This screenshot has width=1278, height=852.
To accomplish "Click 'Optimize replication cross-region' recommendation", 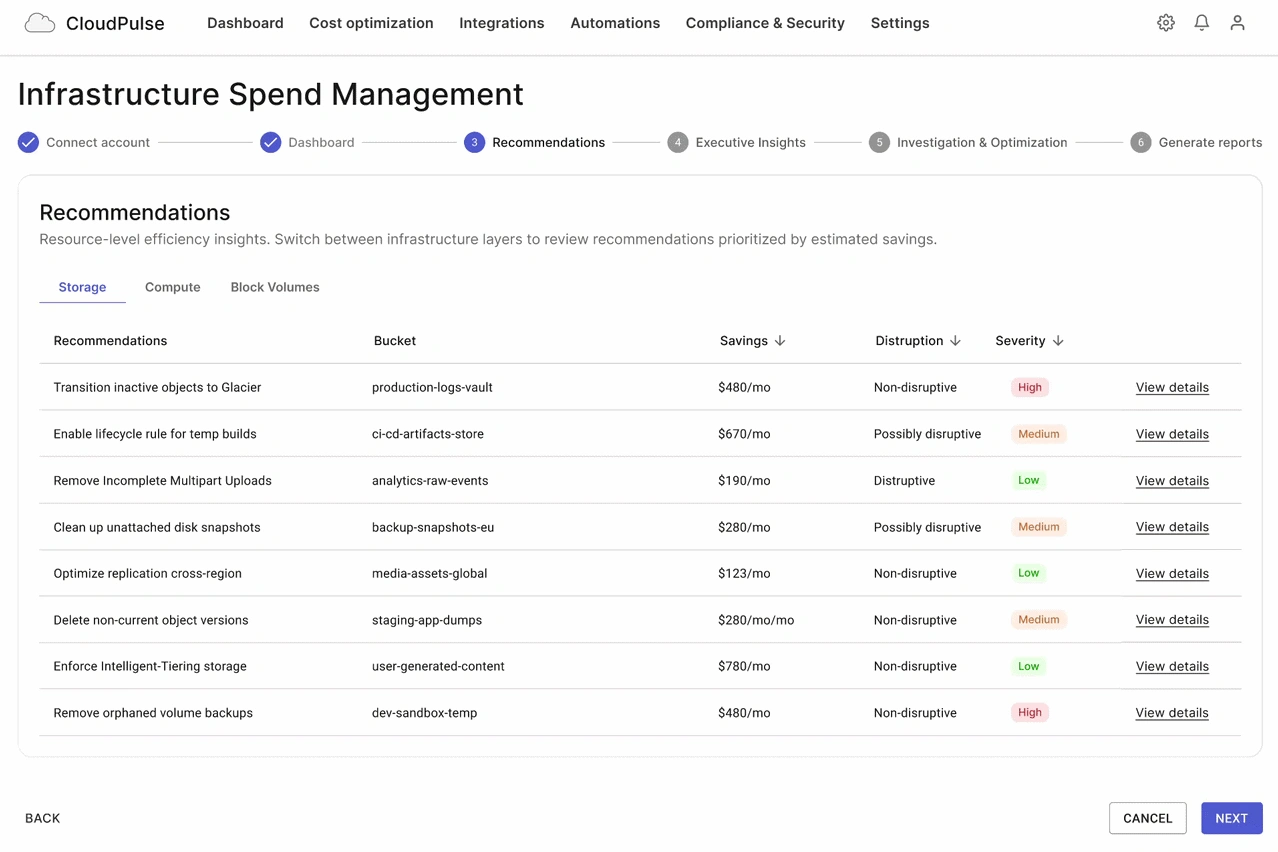I will pyautogui.click(x=148, y=574).
